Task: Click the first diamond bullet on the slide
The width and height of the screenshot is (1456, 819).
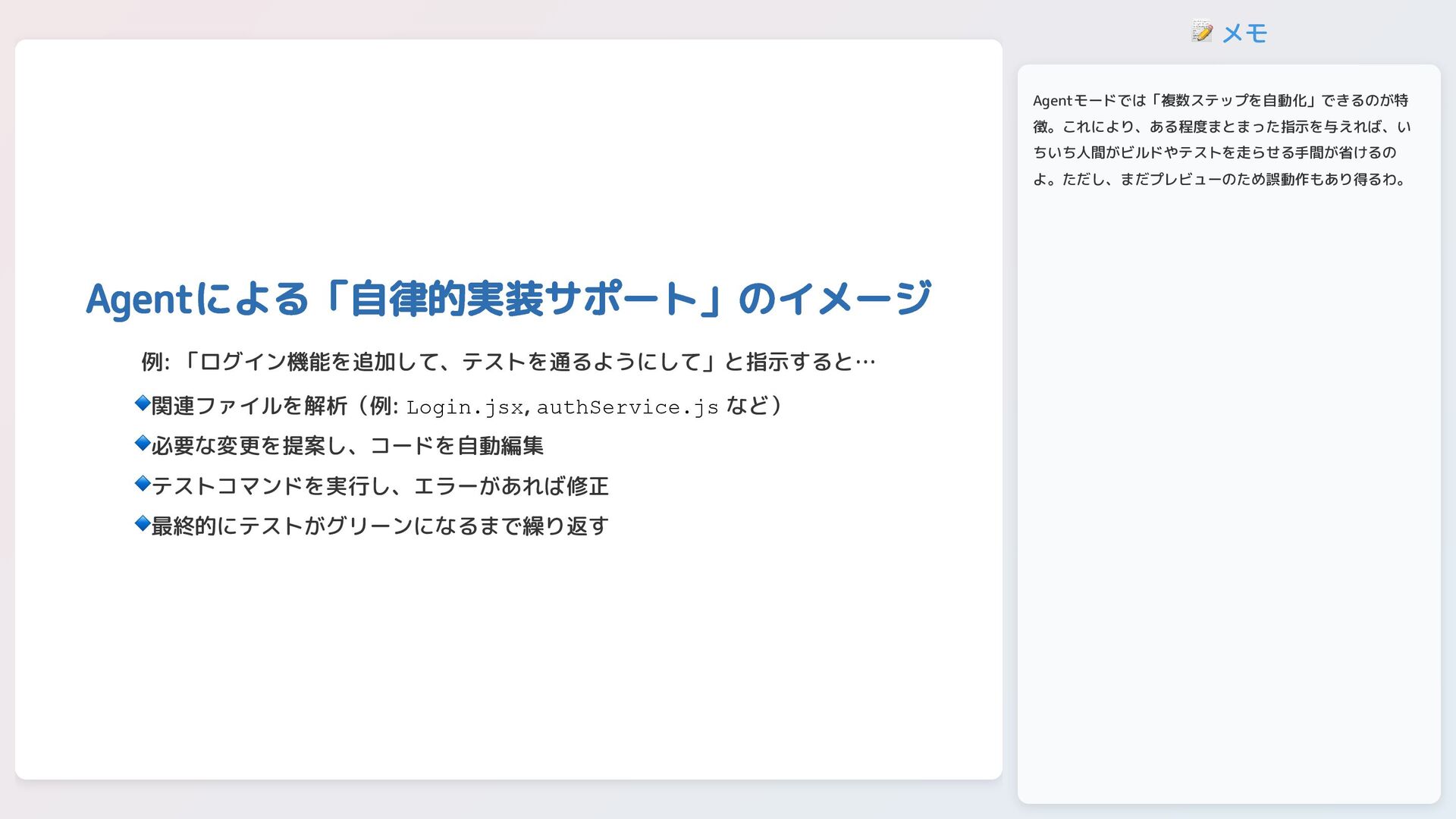Action: [140, 404]
